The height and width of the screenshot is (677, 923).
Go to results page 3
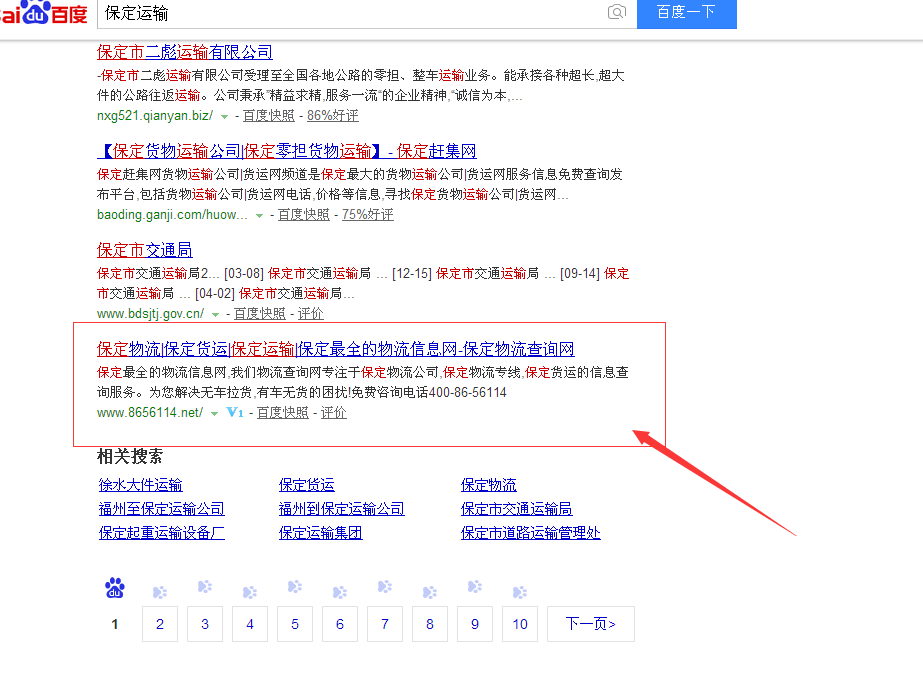(205, 624)
